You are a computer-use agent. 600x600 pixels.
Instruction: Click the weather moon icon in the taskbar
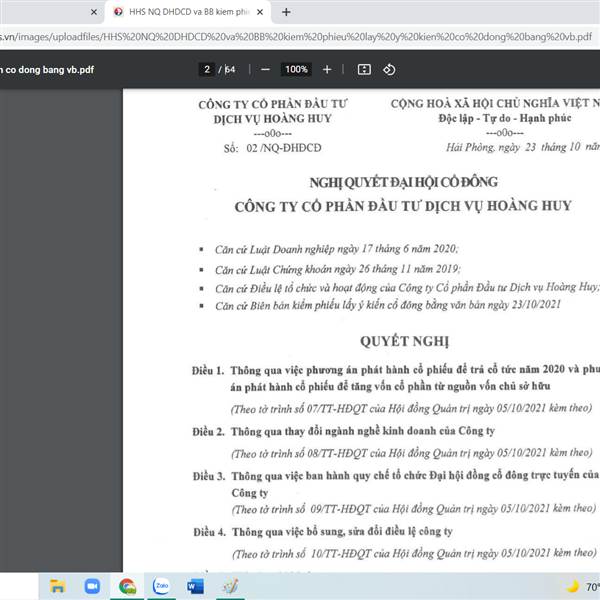click(573, 586)
